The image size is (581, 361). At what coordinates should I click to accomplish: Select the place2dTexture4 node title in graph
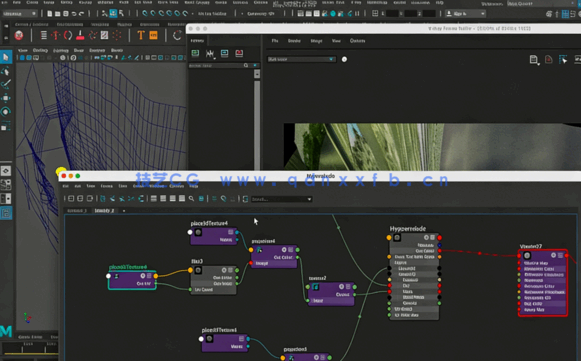[128, 267]
